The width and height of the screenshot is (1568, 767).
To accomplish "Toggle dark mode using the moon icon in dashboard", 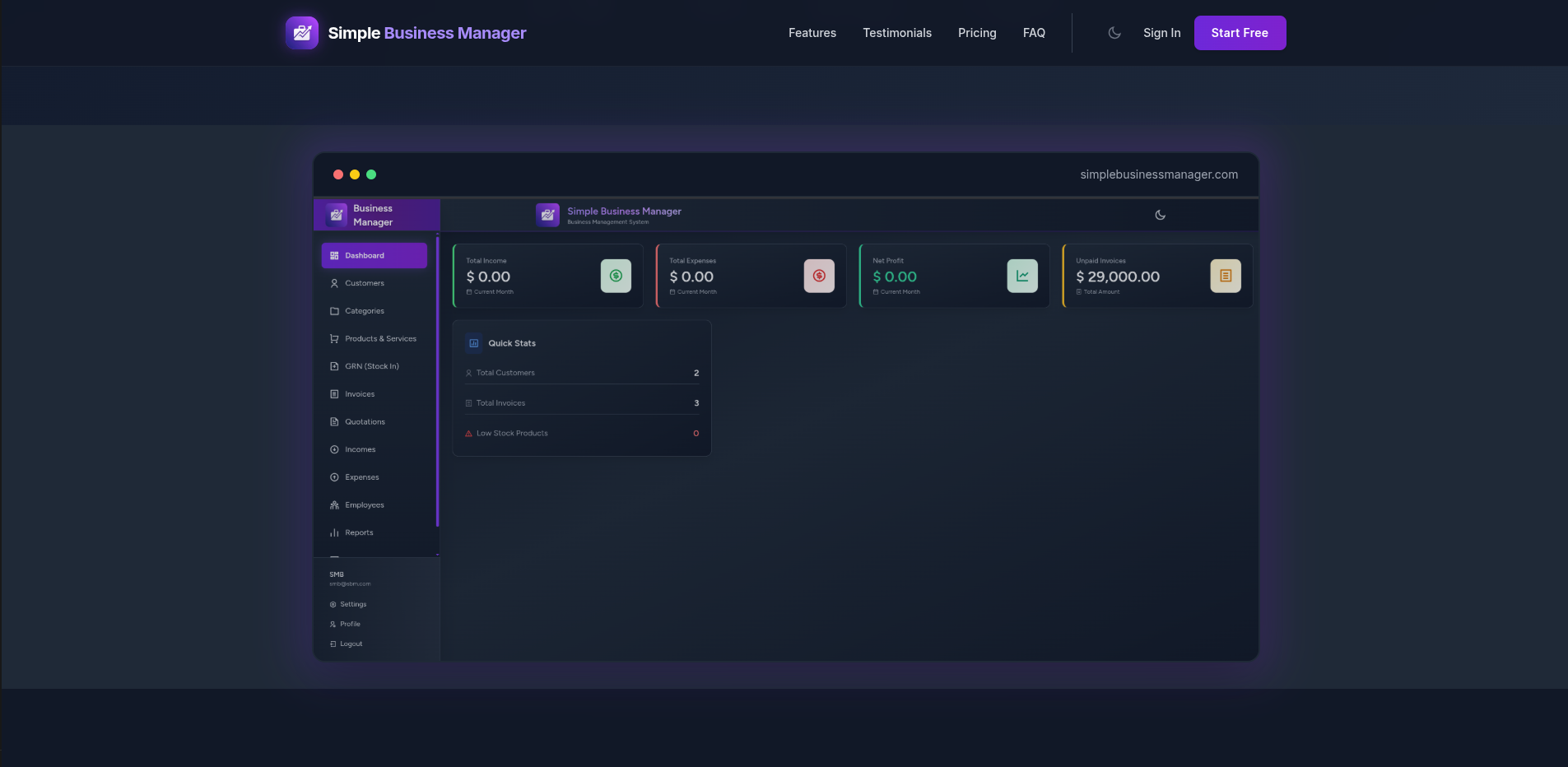I will click(x=1160, y=215).
